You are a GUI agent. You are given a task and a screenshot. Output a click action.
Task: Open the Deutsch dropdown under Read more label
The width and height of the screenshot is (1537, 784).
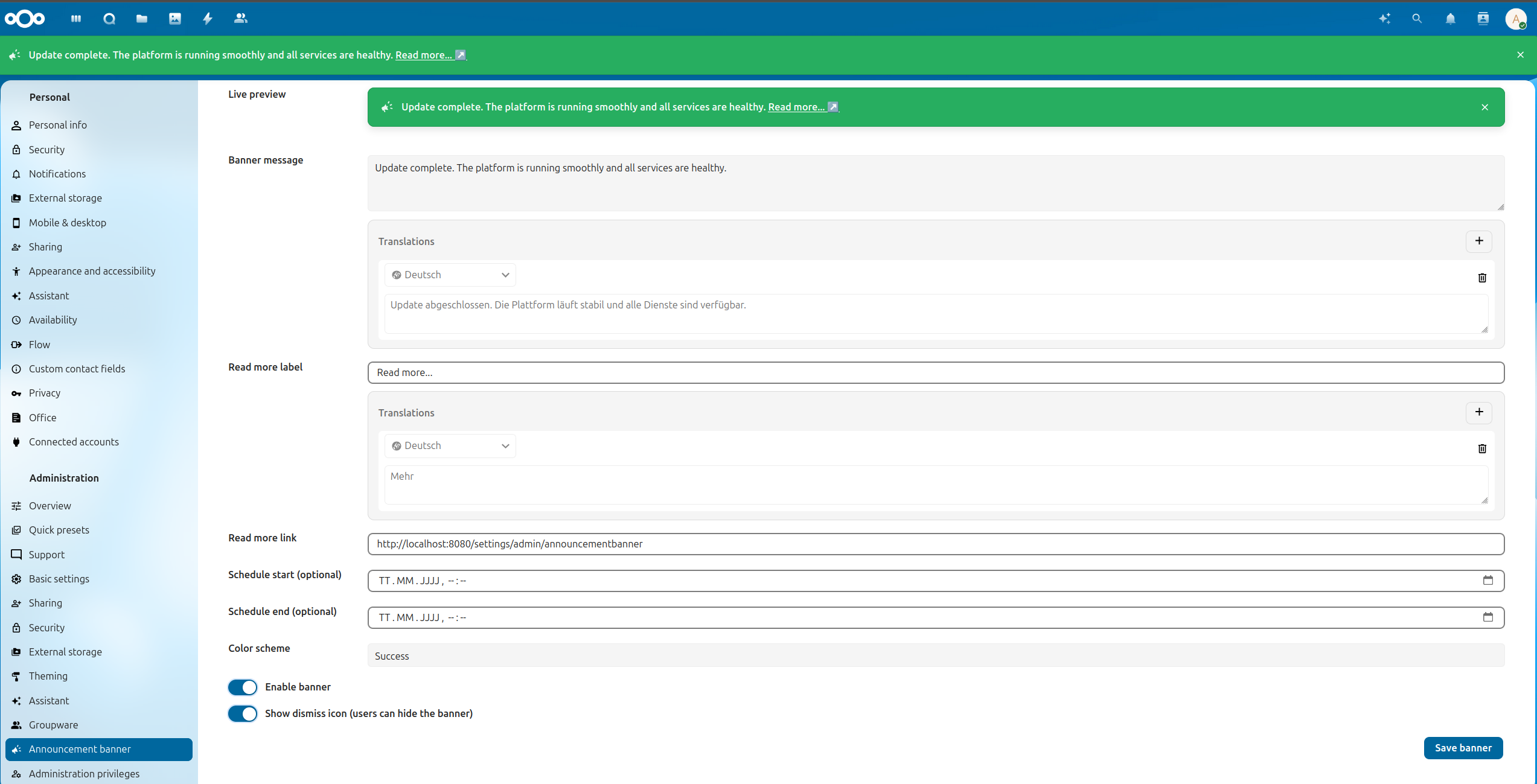tap(450, 445)
